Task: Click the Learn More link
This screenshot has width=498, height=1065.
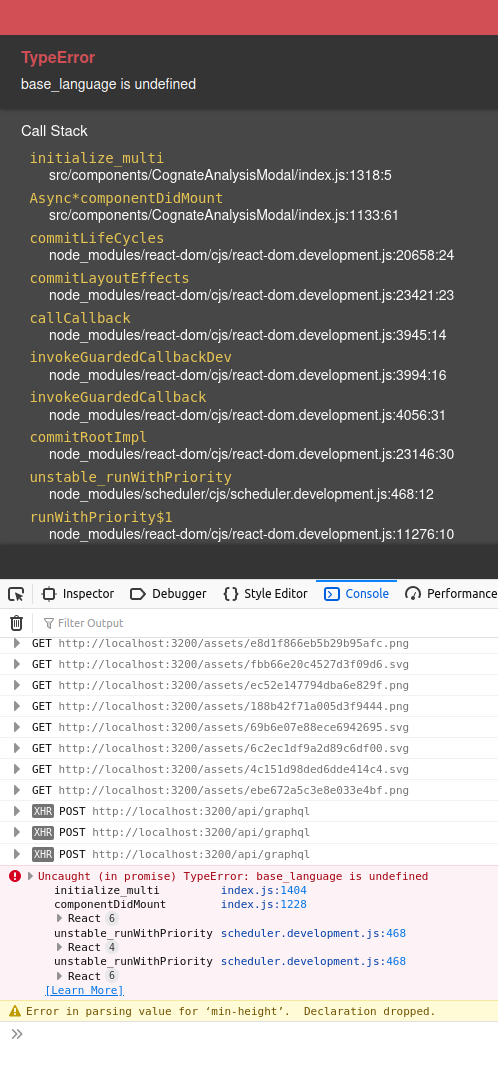Action: (x=84, y=990)
